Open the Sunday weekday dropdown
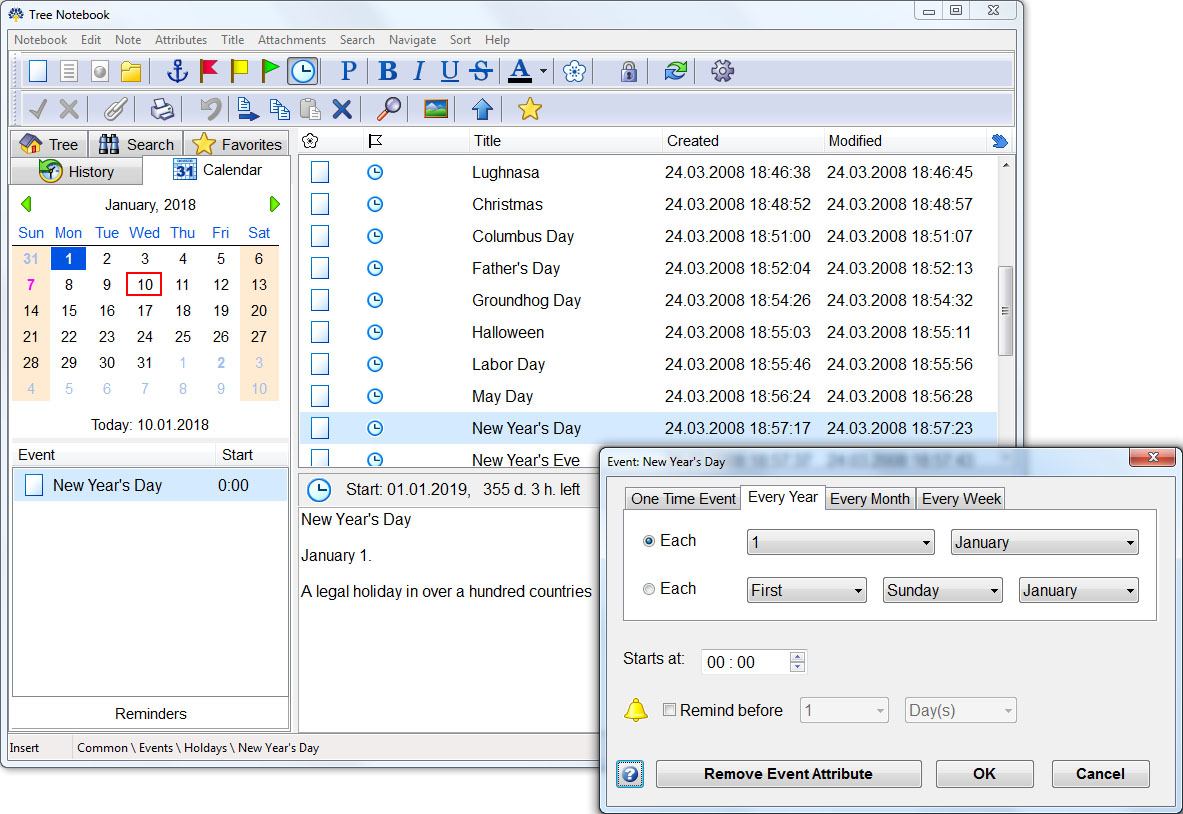1183x814 pixels. click(942, 591)
